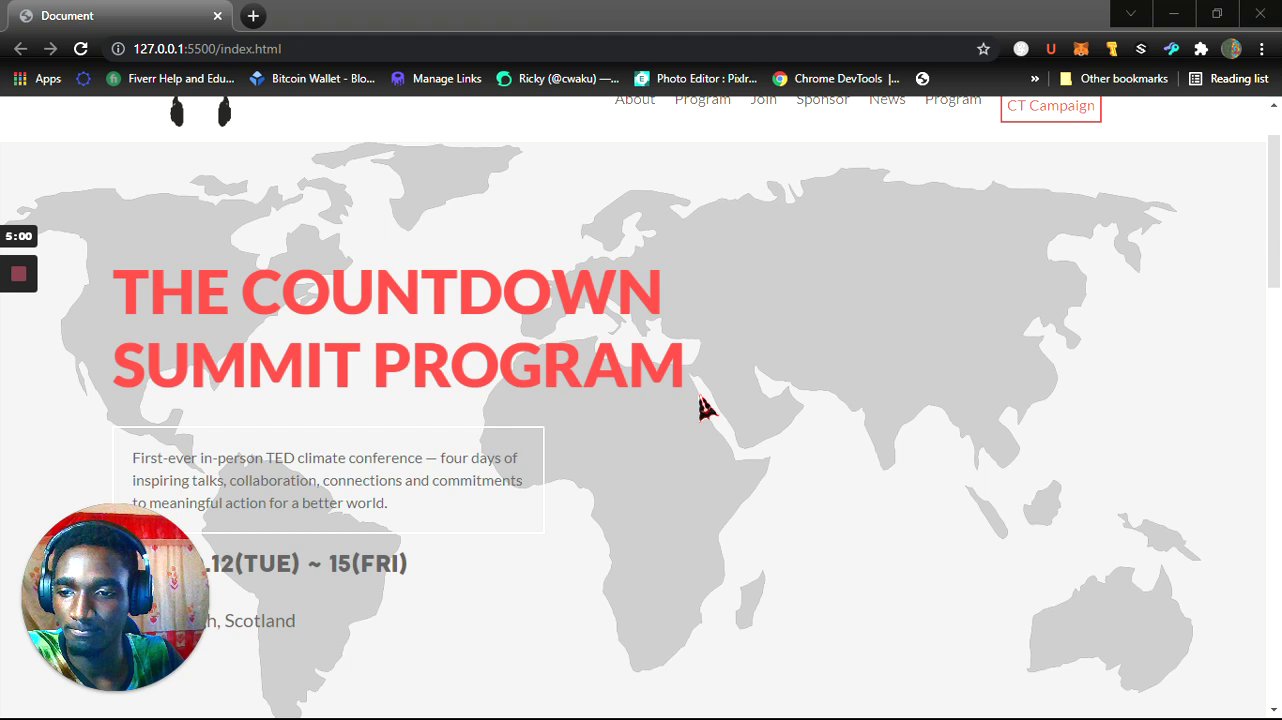This screenshot has height=720, width=1282.
Task: Open Ricky (@cwaku) bookmark
Action: 558,79
